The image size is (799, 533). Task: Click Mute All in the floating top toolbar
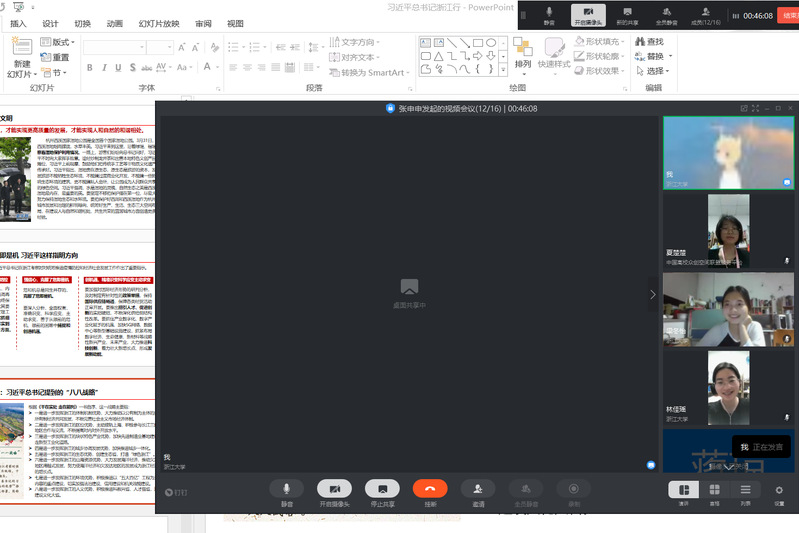(667, 15)
